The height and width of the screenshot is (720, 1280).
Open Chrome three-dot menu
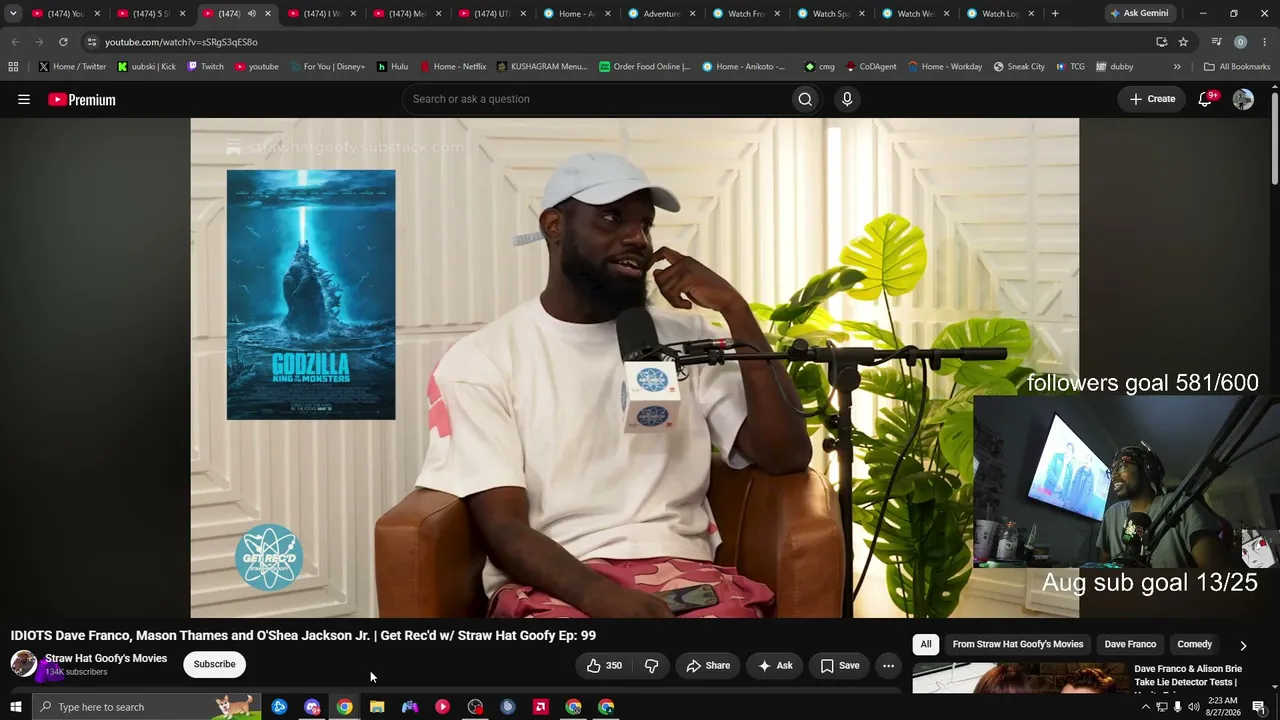pyautogui.click(x=1265, y=42)
